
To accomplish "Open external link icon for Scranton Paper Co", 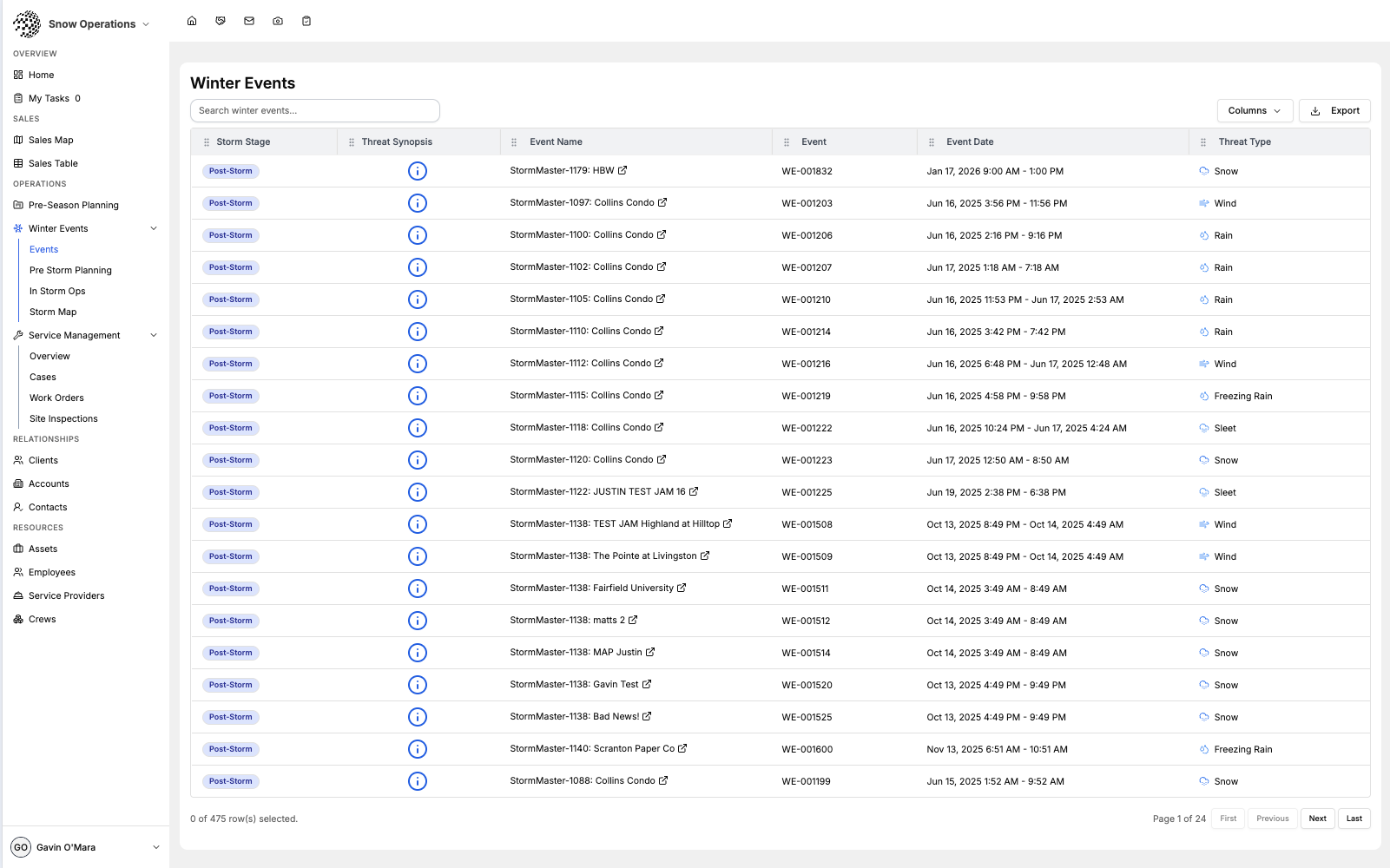I will pos(682,748).
